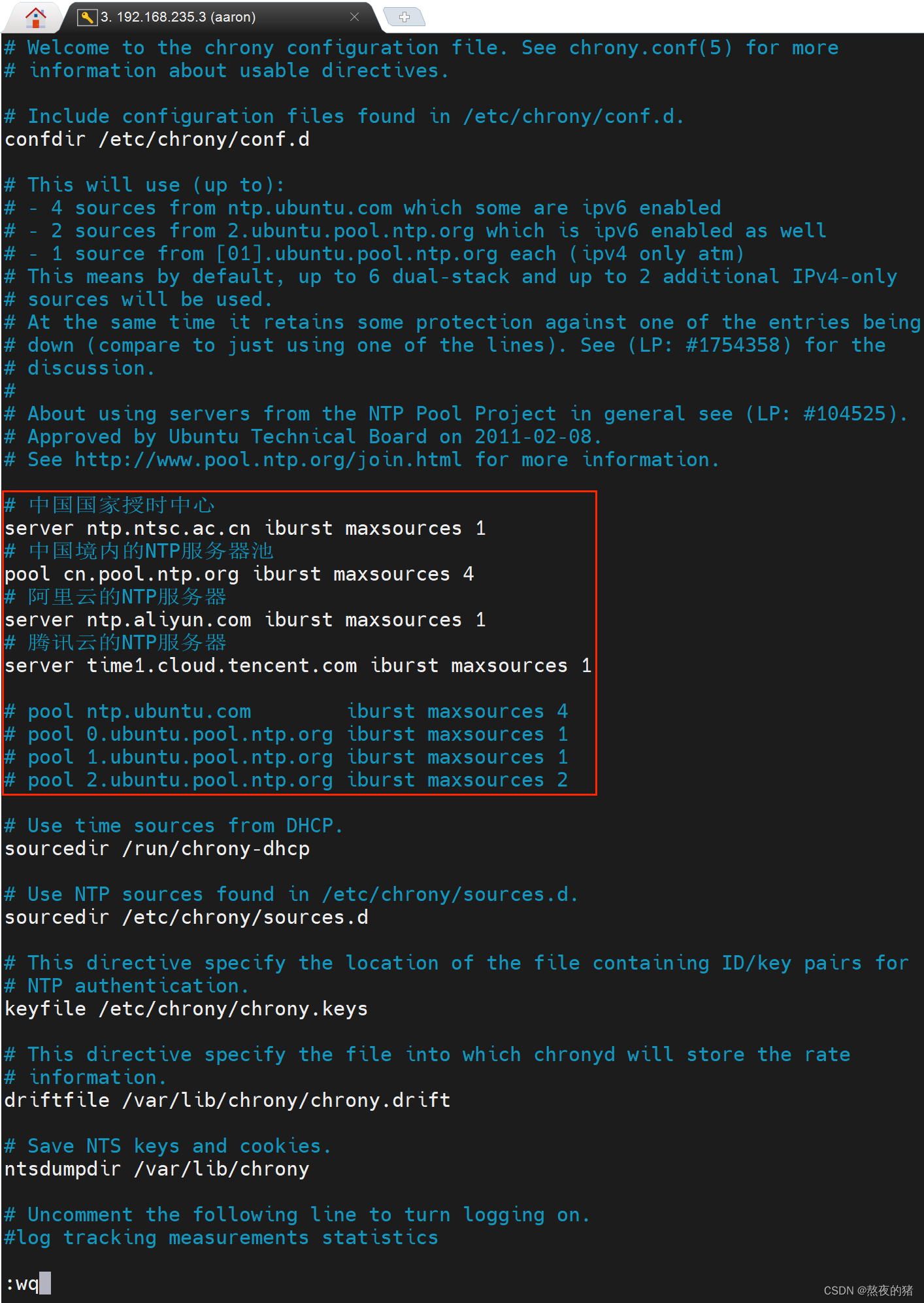Open the home tab with house icon

pos(35,16)
